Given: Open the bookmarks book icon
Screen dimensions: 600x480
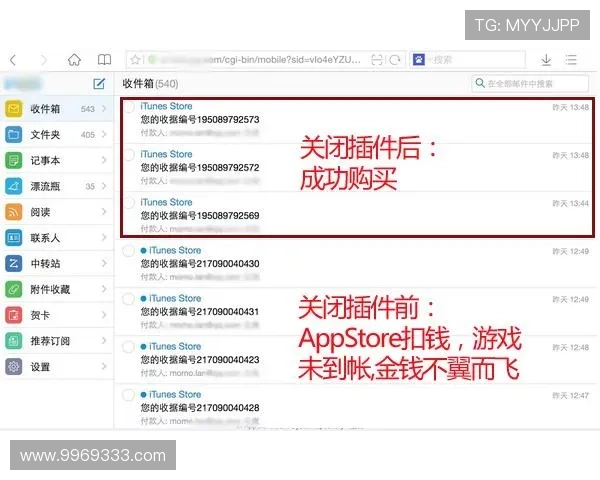Looking at the screenshot, I should click(x=104, y=60).
